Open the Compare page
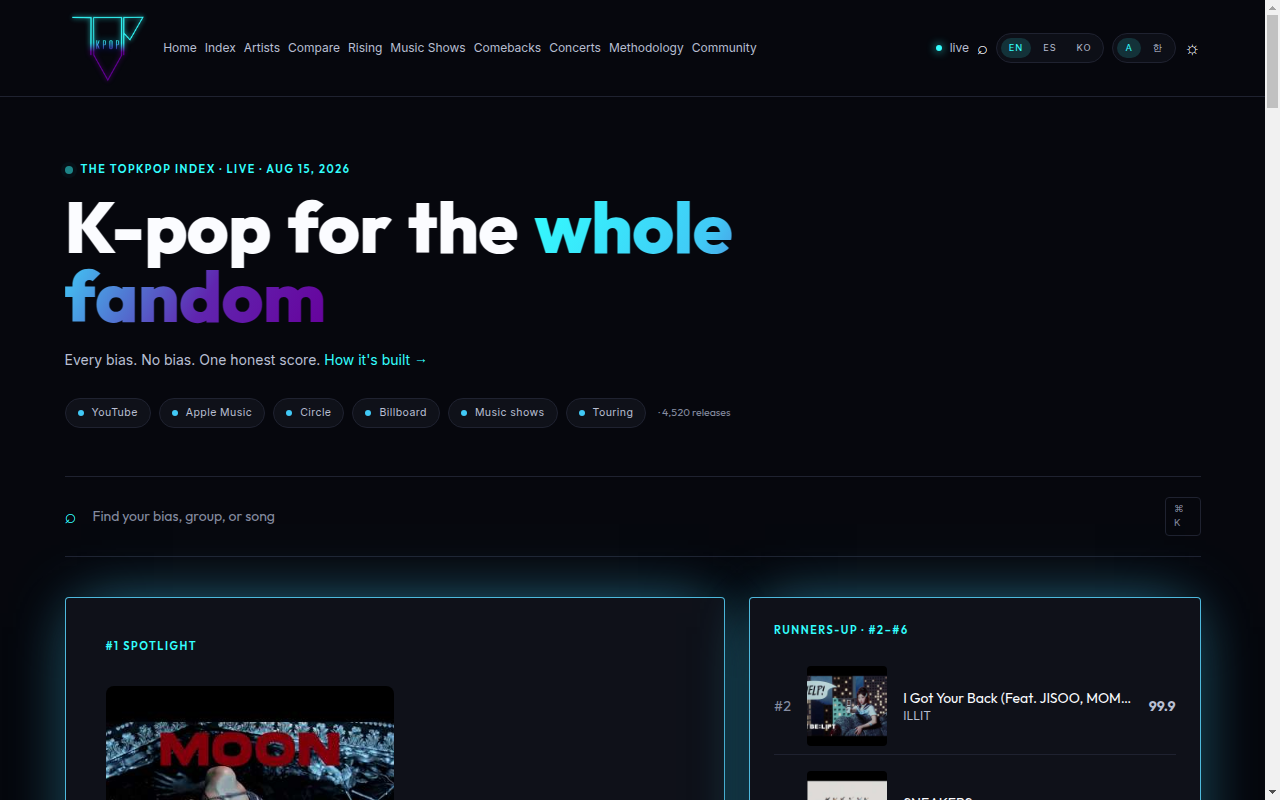Viewport: 1280px width, 800px height. [x=314, y=48]
